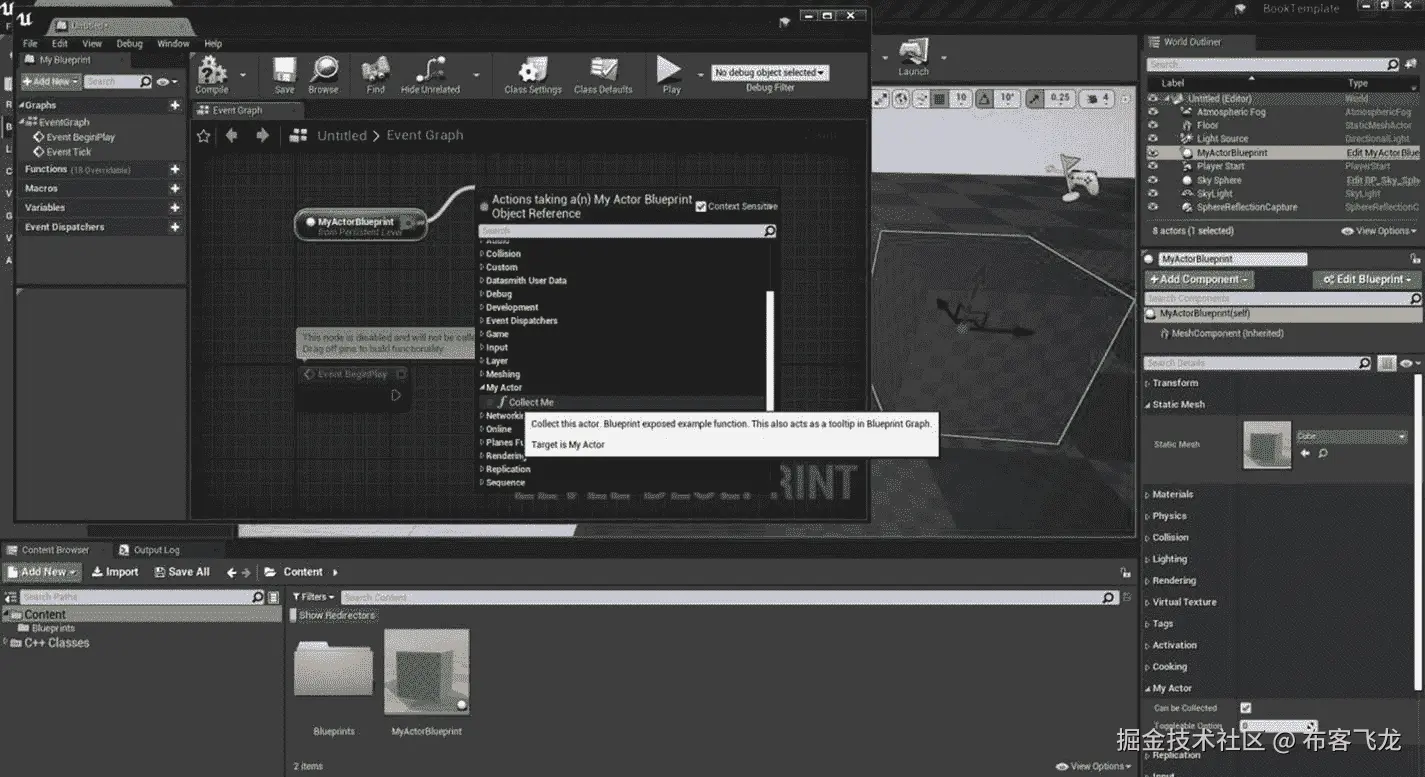This screenshot has width=1425, height=777.
Task: Open the Blueprints folder thumbnail
Action: pyautogui.click(x=333, y=668)
